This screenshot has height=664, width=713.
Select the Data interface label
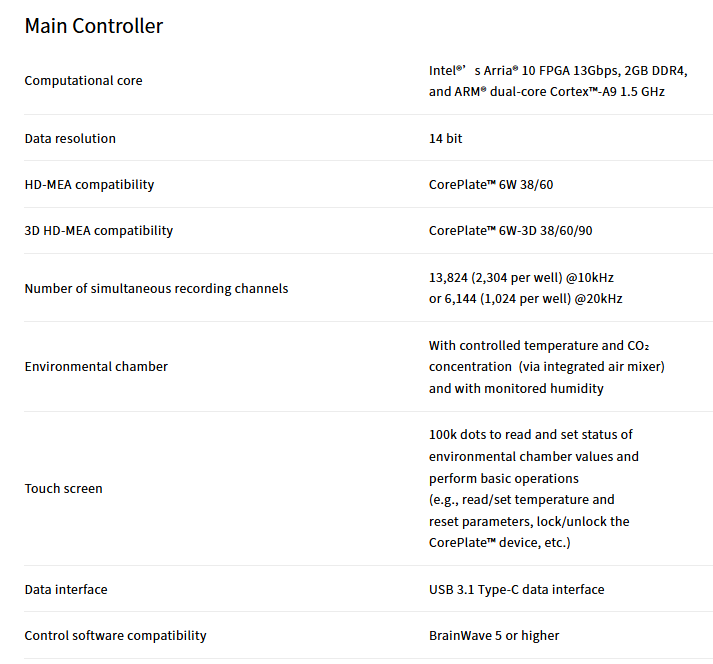(66, 589)
